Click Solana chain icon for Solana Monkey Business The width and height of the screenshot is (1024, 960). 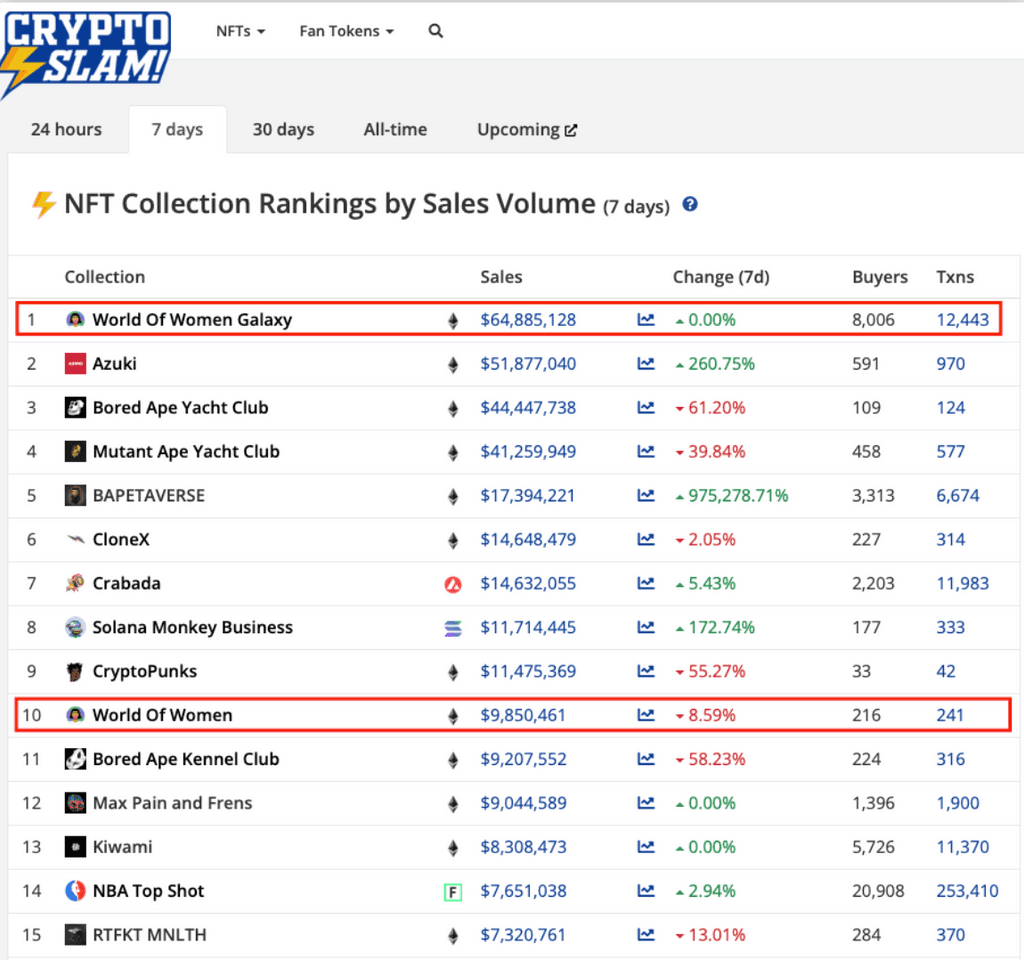[453, 628]
